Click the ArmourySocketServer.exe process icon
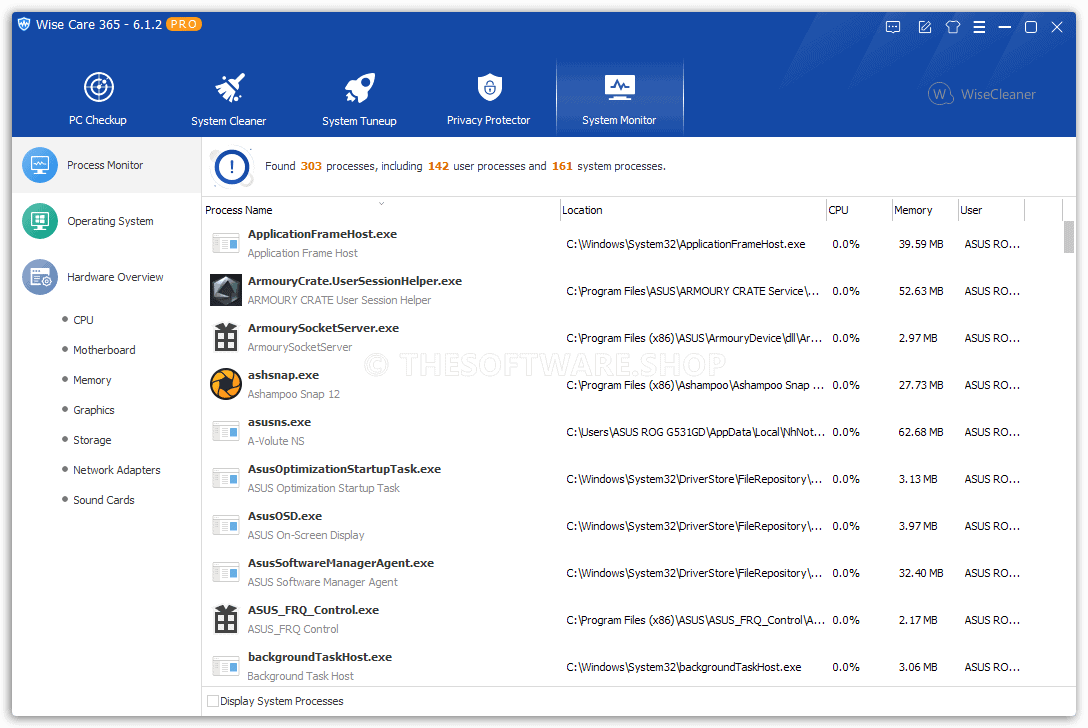Viewport: 1088px width, 728px height. (226, 337)
